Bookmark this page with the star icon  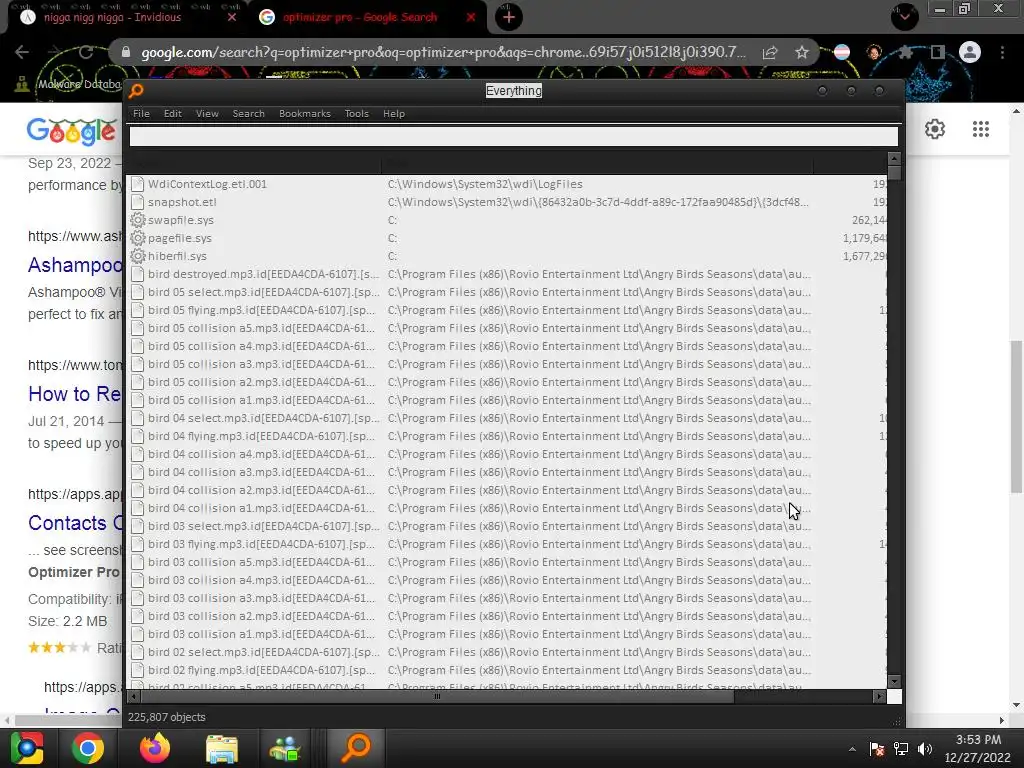click(802, 53)
